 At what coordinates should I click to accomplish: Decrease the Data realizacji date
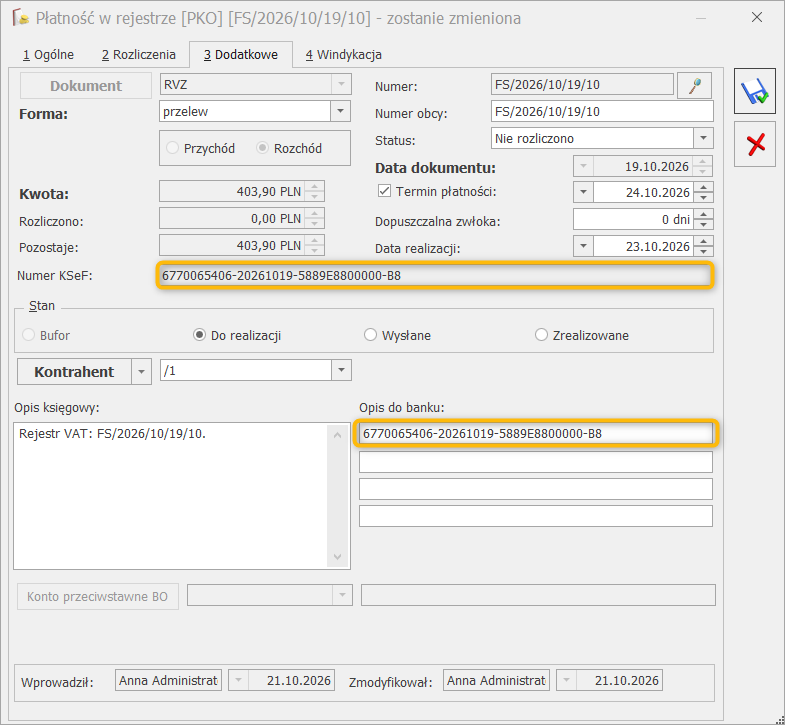pyautogui.click(x=703, y=251)
